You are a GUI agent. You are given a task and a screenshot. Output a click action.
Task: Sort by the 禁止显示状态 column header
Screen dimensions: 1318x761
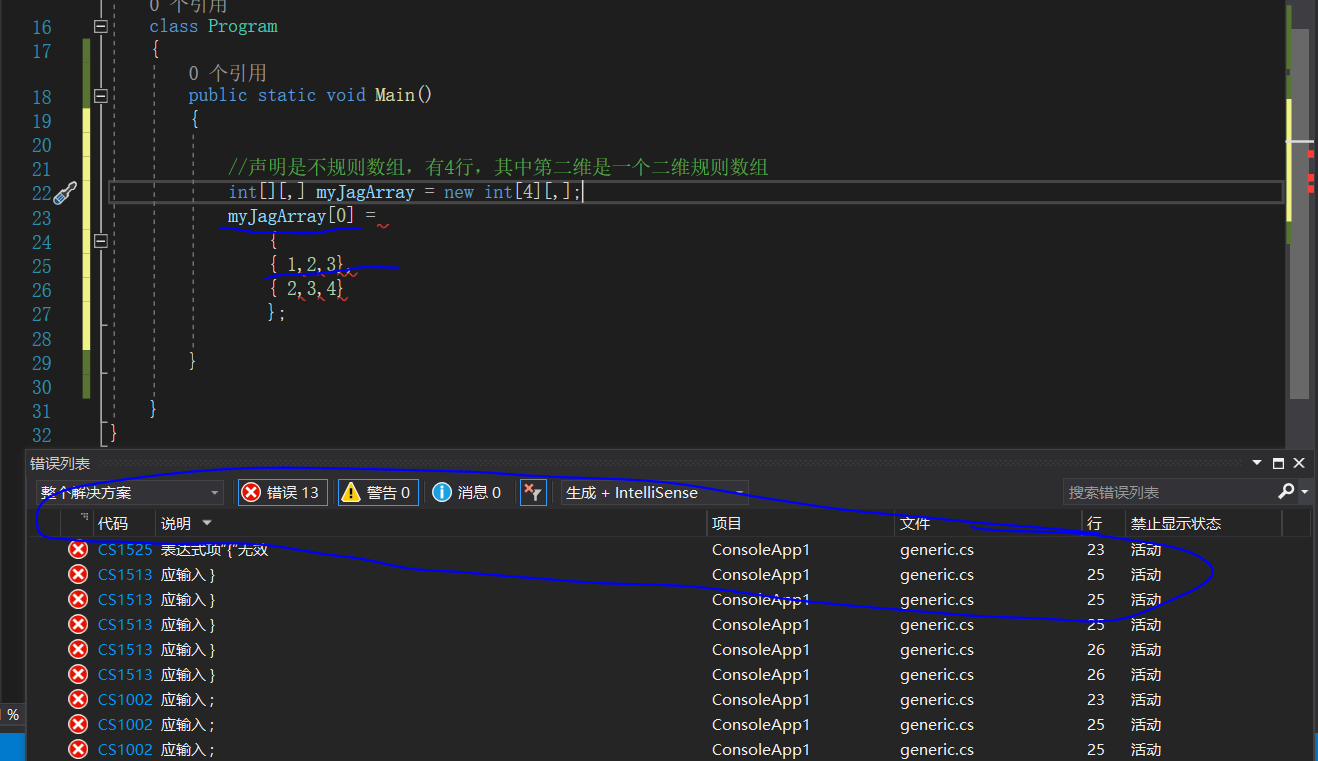coord(1203,523)
